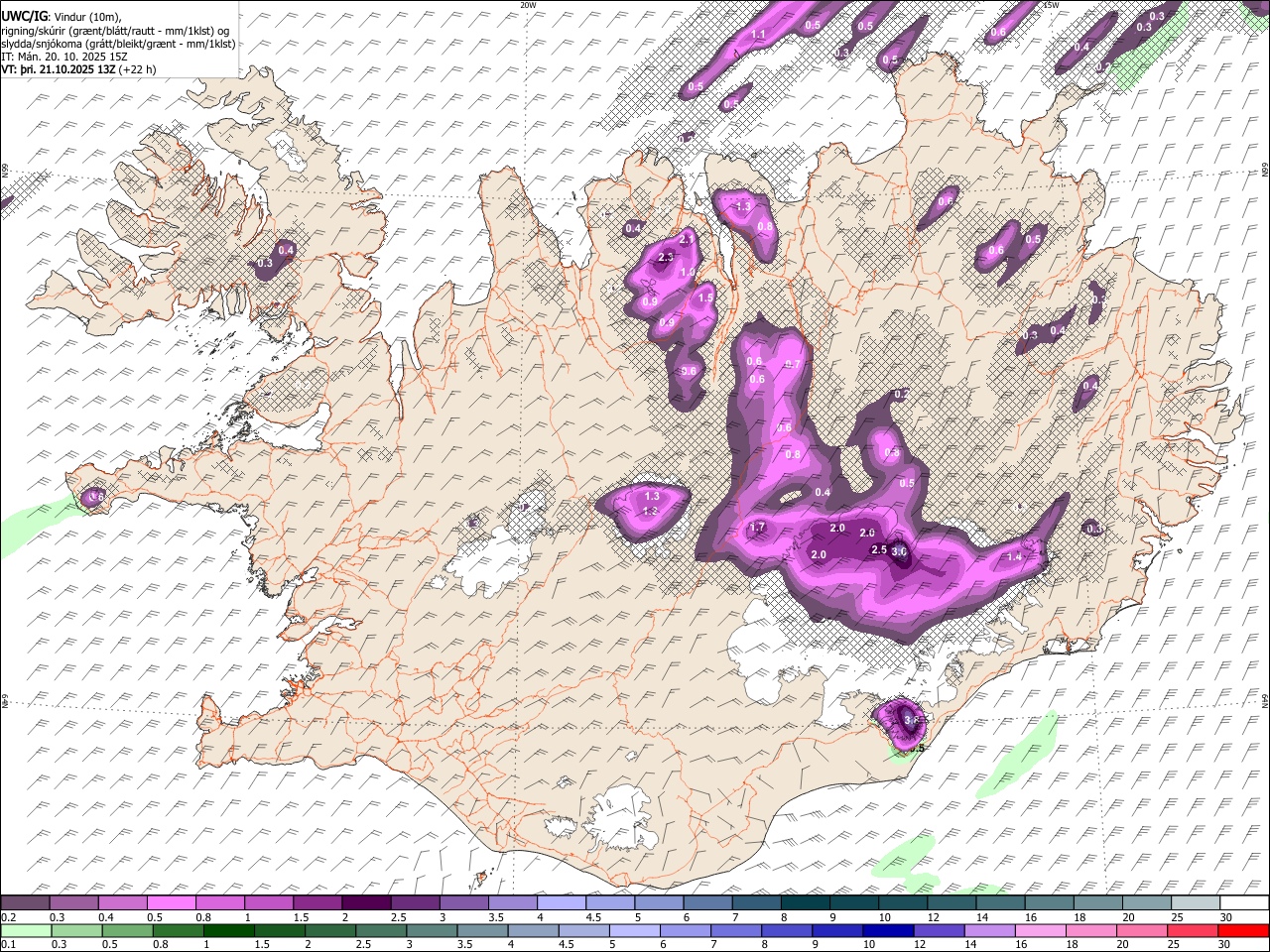Click the '1.7' snowfall value on the map
The width and height of the screenshot is (1270, 952).
click(757, 528)
